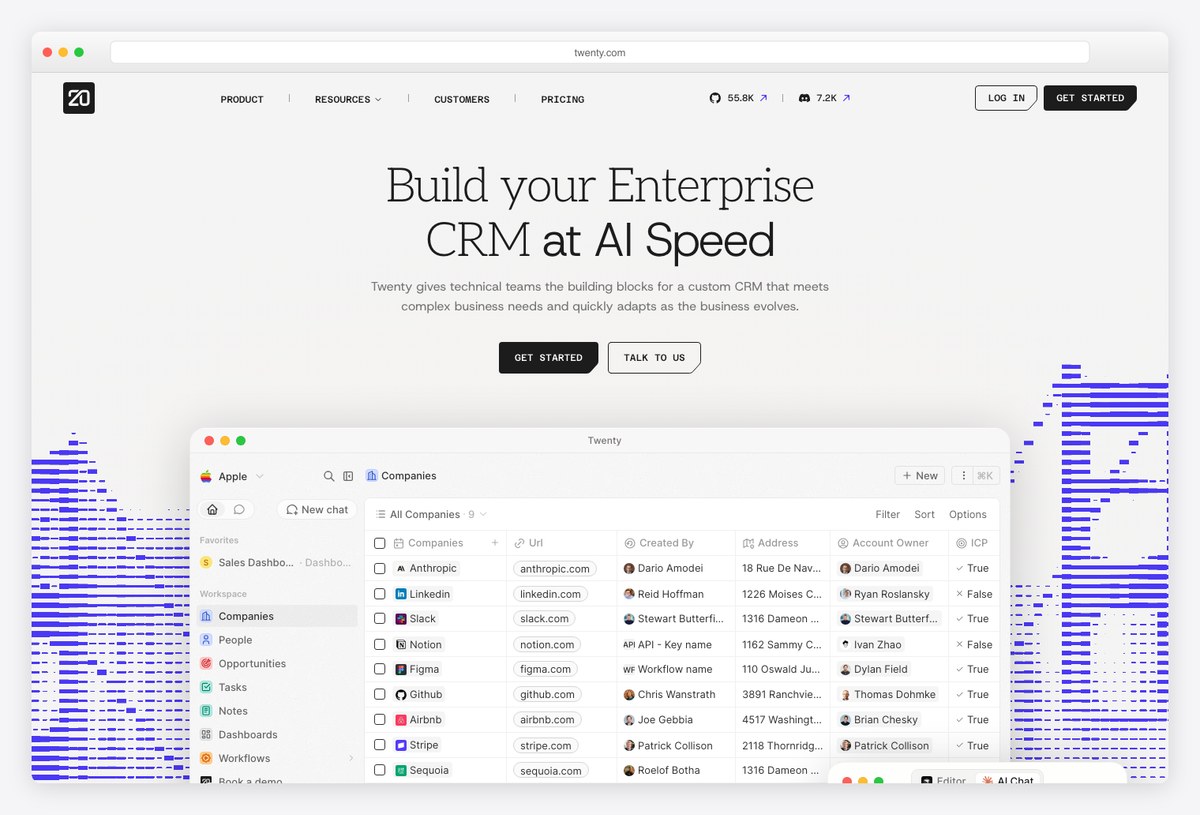Viewport: 1200px width, 815px height.
Task: Open the Sales Dashboard favorite in the sidebar
Action: [276, 562]
